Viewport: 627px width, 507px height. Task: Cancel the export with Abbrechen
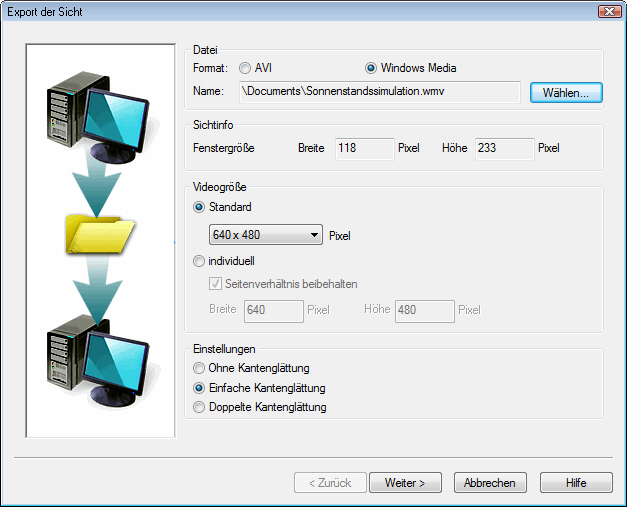[490, 483]
